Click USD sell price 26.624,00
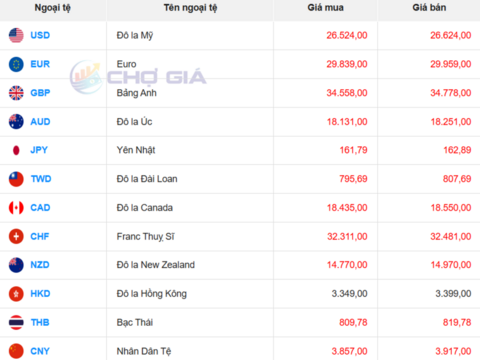Image resolution: width=480 pixels, height=360 pixels. 451,35
